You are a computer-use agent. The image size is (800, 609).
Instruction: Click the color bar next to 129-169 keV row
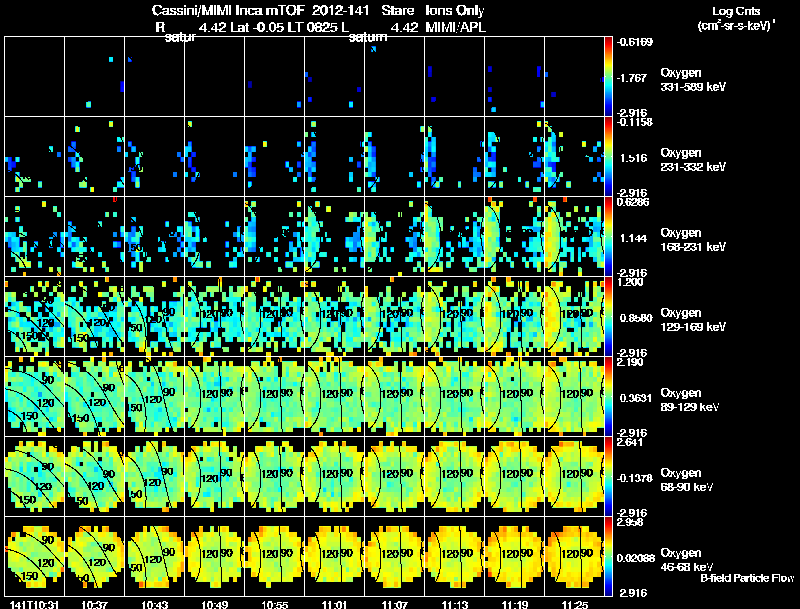[608, 316]
